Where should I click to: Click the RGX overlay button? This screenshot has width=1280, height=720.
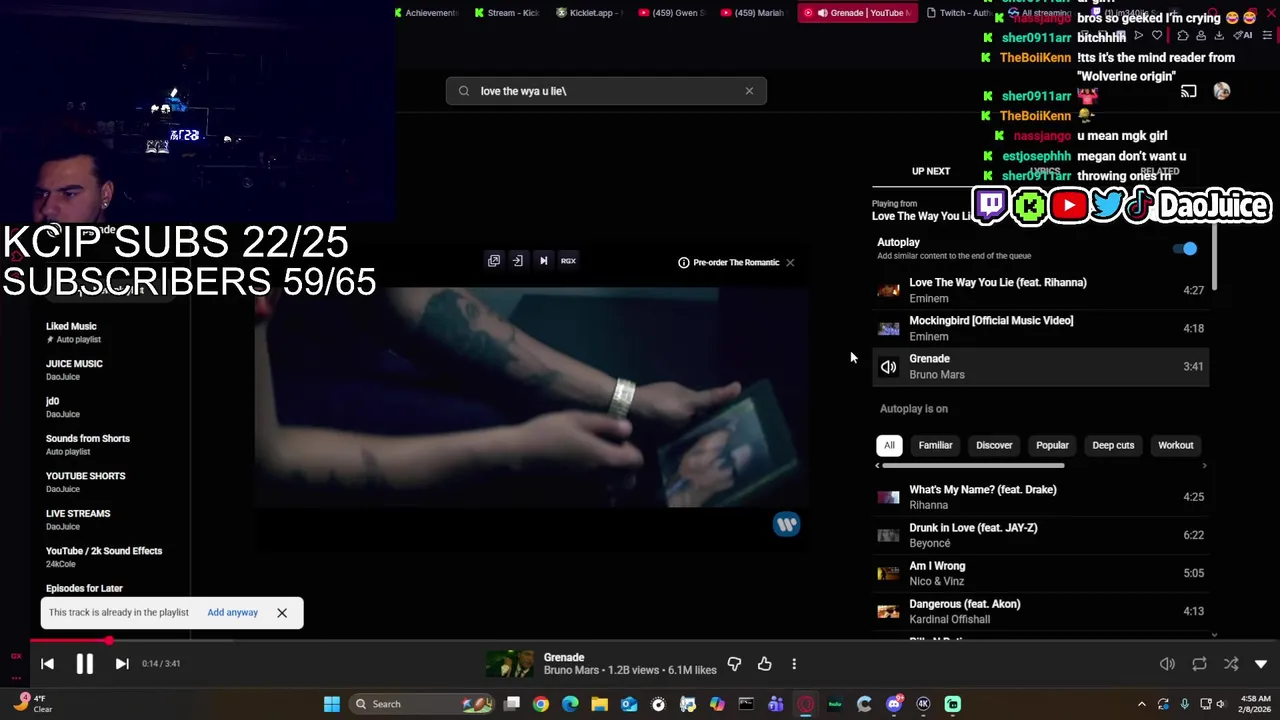pyautogui.click(x=568, y=261)
